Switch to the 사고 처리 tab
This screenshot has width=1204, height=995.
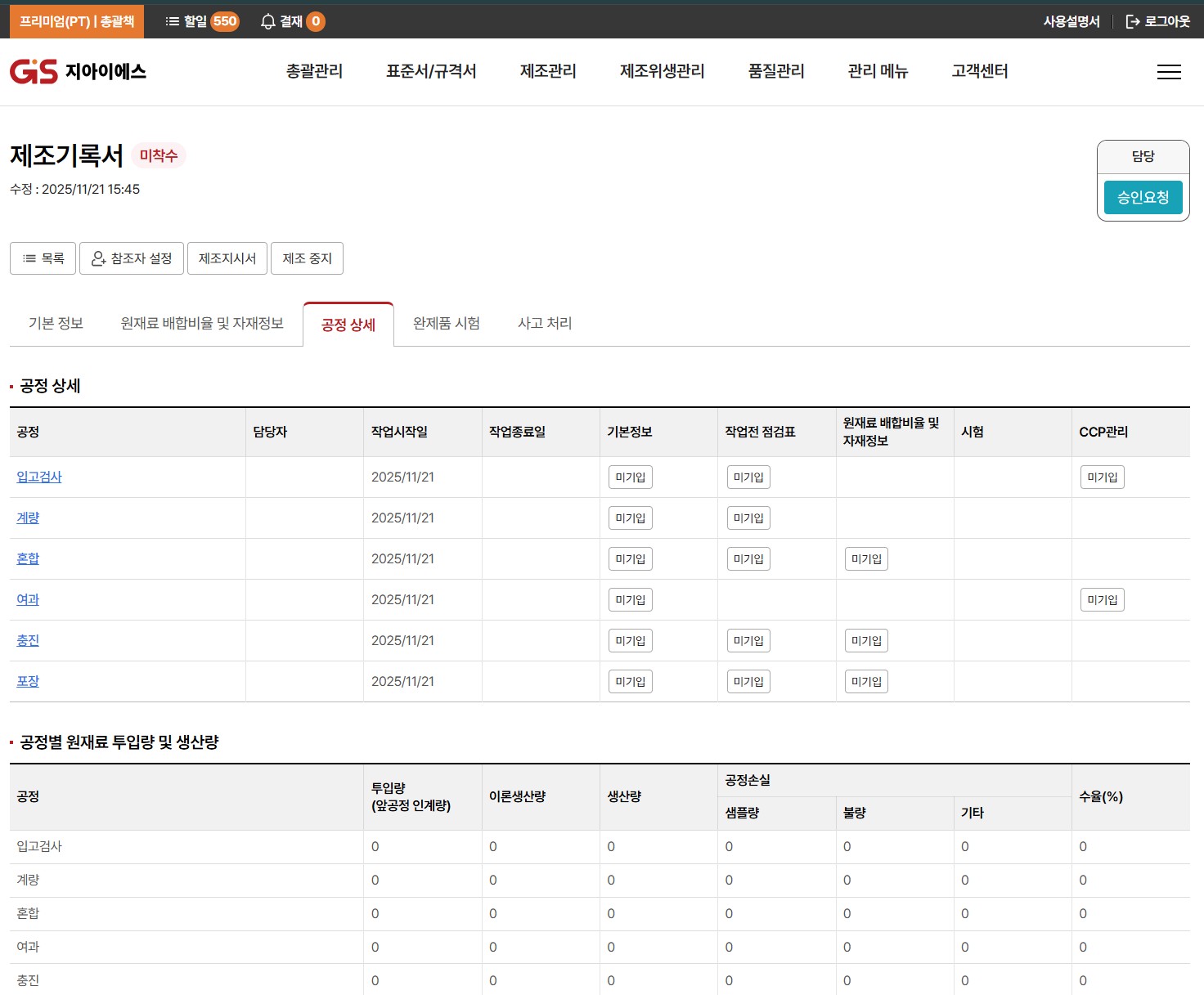pyautogui.click(x=545, y=324)
